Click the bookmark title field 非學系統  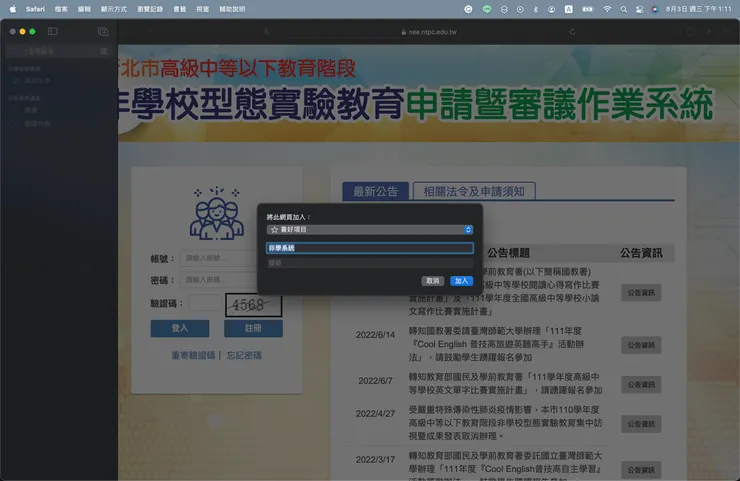[x=370, y=248]
